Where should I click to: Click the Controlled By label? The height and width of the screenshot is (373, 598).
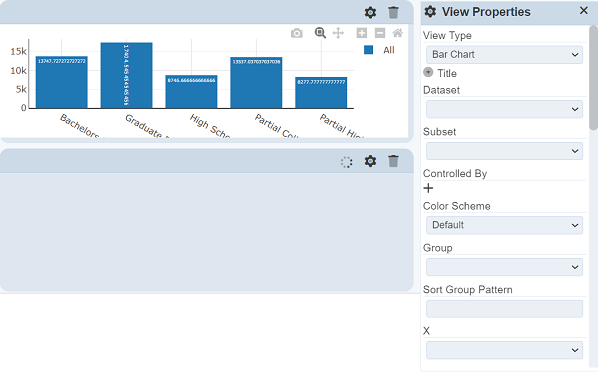point(455,174)
